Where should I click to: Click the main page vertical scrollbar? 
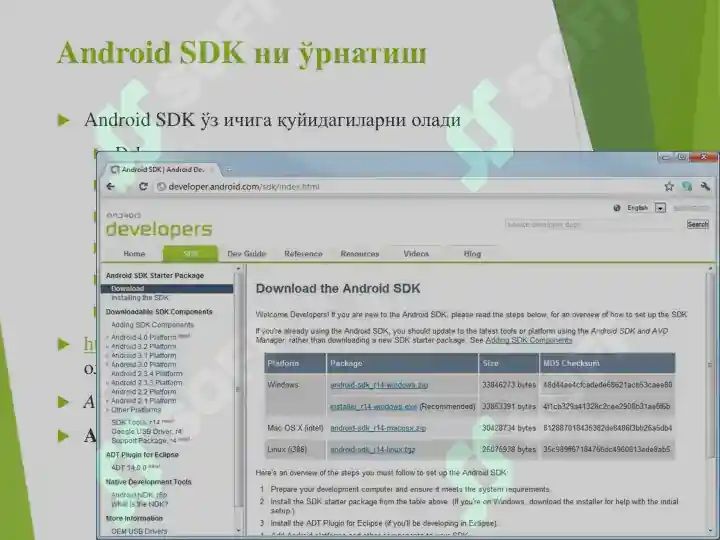tap(711, 365)
